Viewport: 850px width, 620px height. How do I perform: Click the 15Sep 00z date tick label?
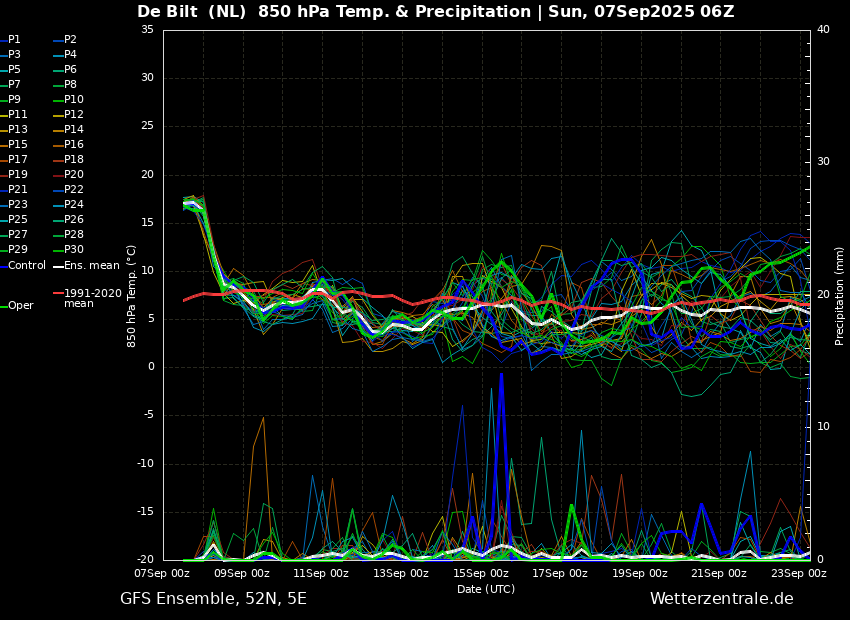(480, 573)
